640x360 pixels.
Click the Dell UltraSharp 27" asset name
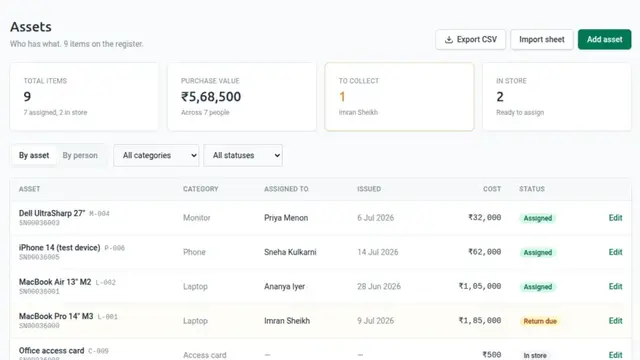(52, 213)
